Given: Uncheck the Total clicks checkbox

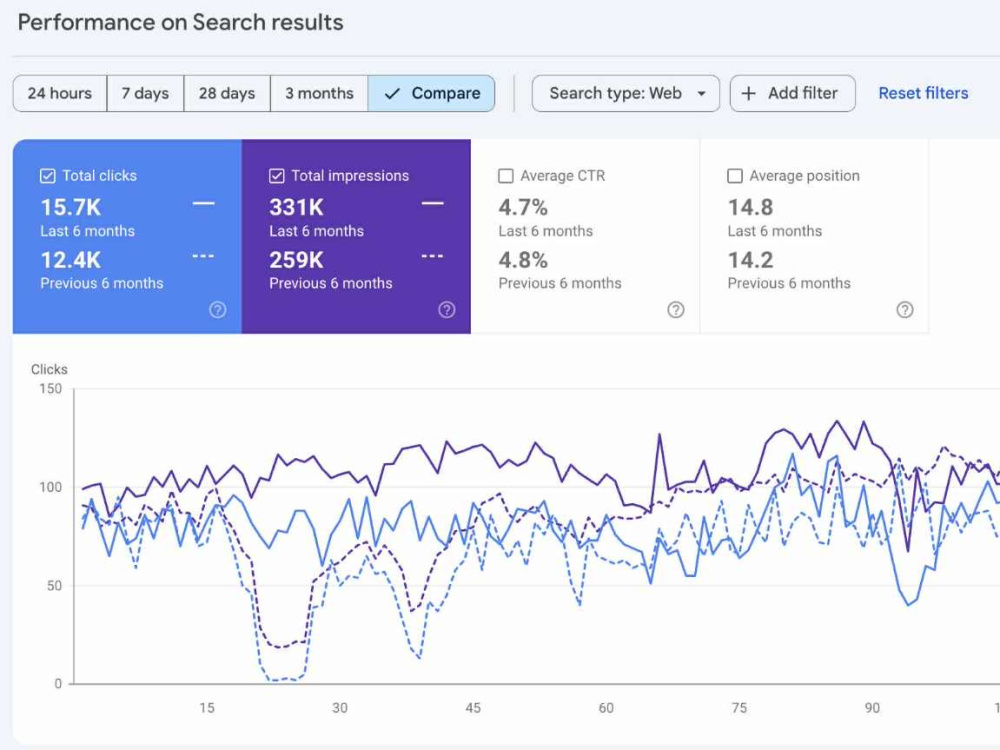Looking at the screenshot, I should [x=47, y=176].
